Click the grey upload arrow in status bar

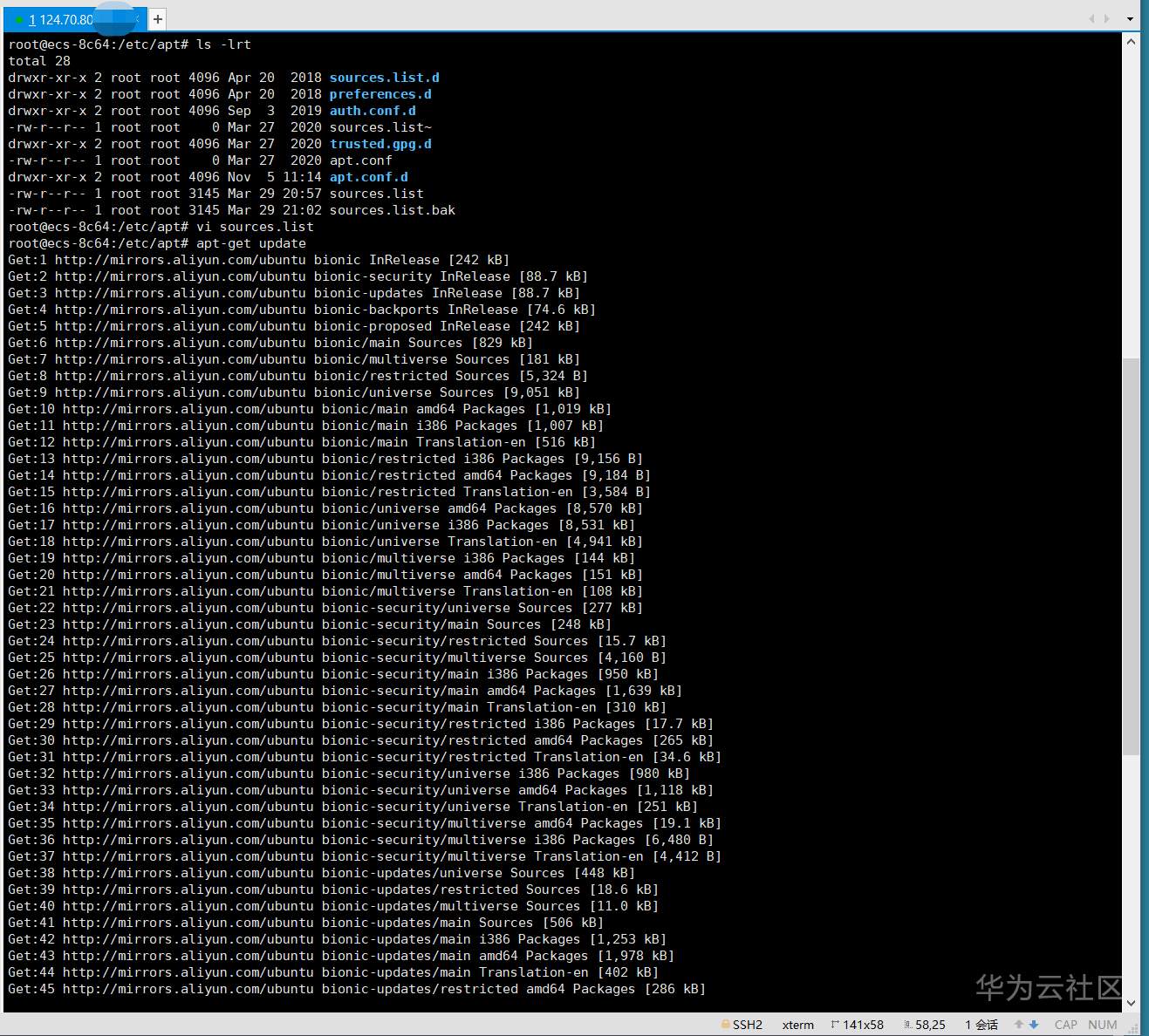click(1018, 1025)
